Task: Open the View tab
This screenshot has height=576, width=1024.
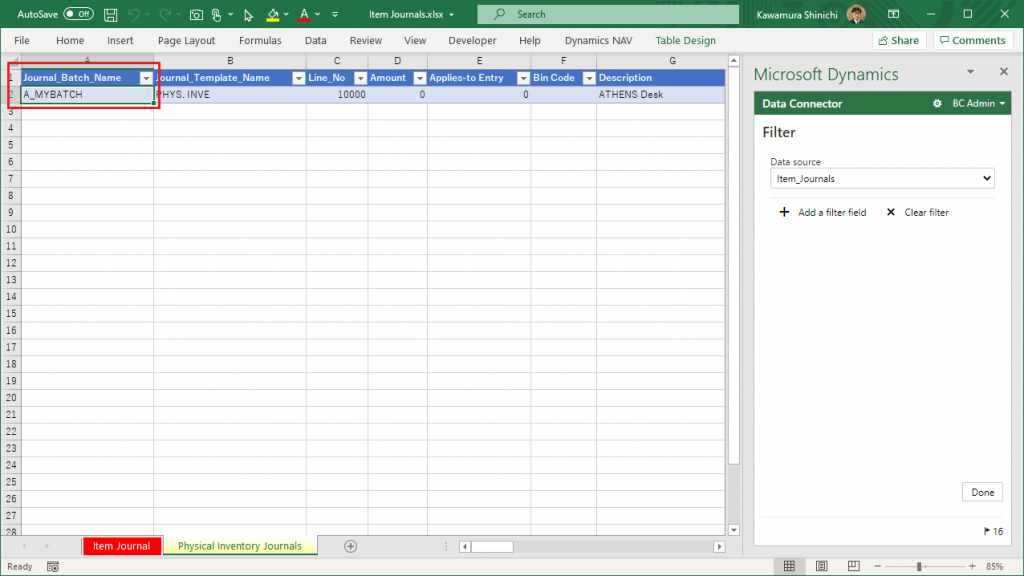Action: point(415,40)
